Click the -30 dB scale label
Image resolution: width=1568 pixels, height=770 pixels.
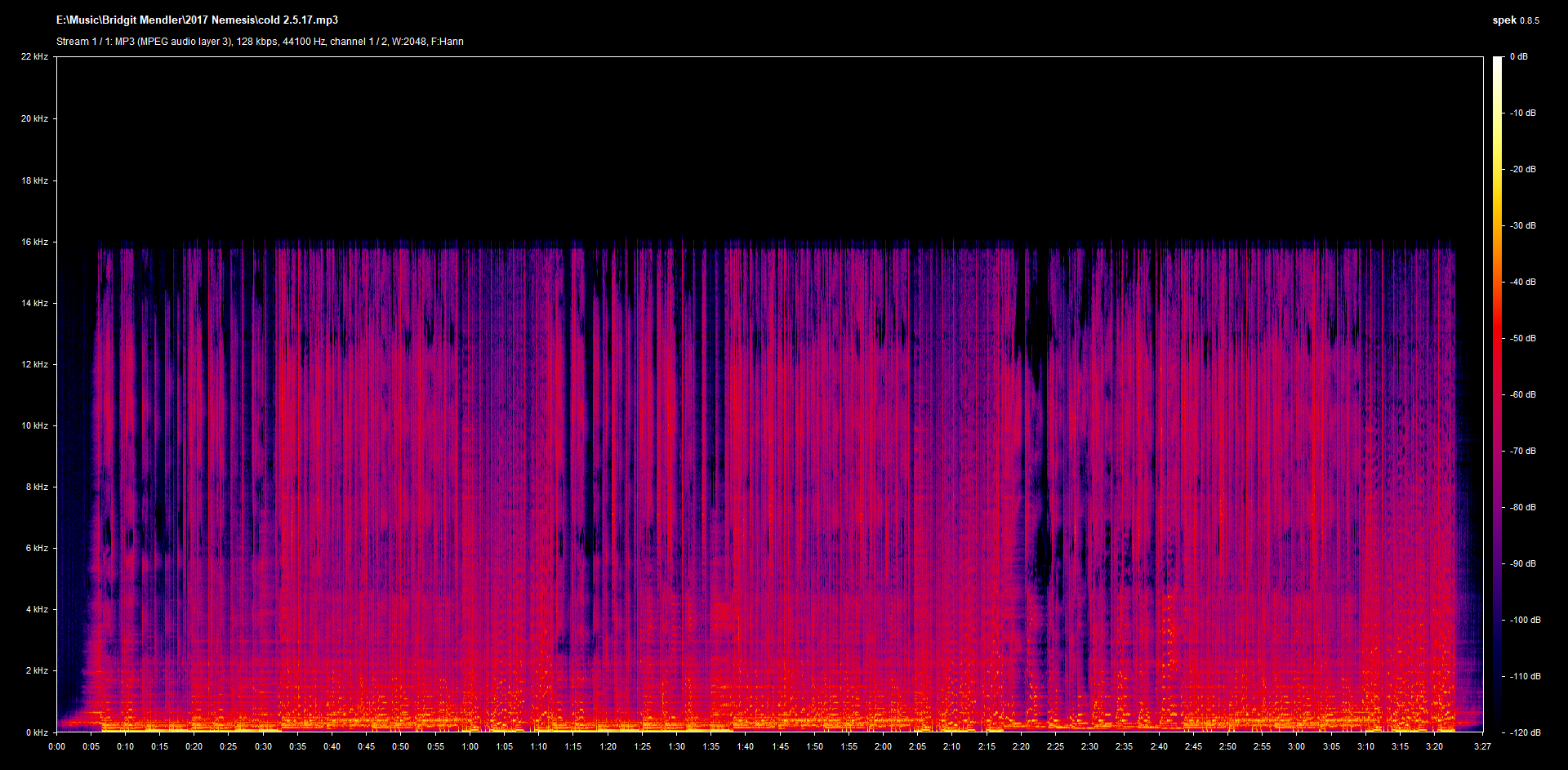[x=1521, y=225]
